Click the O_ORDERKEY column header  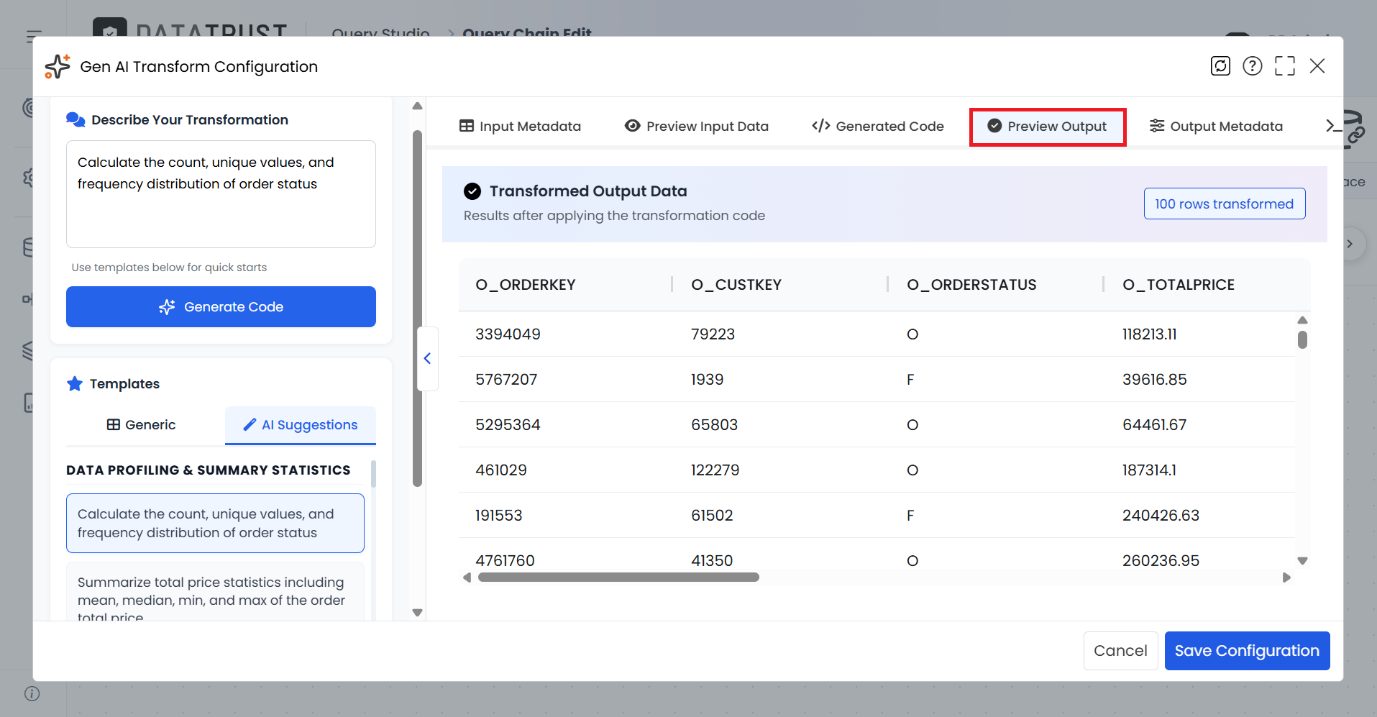click(526, 285)
